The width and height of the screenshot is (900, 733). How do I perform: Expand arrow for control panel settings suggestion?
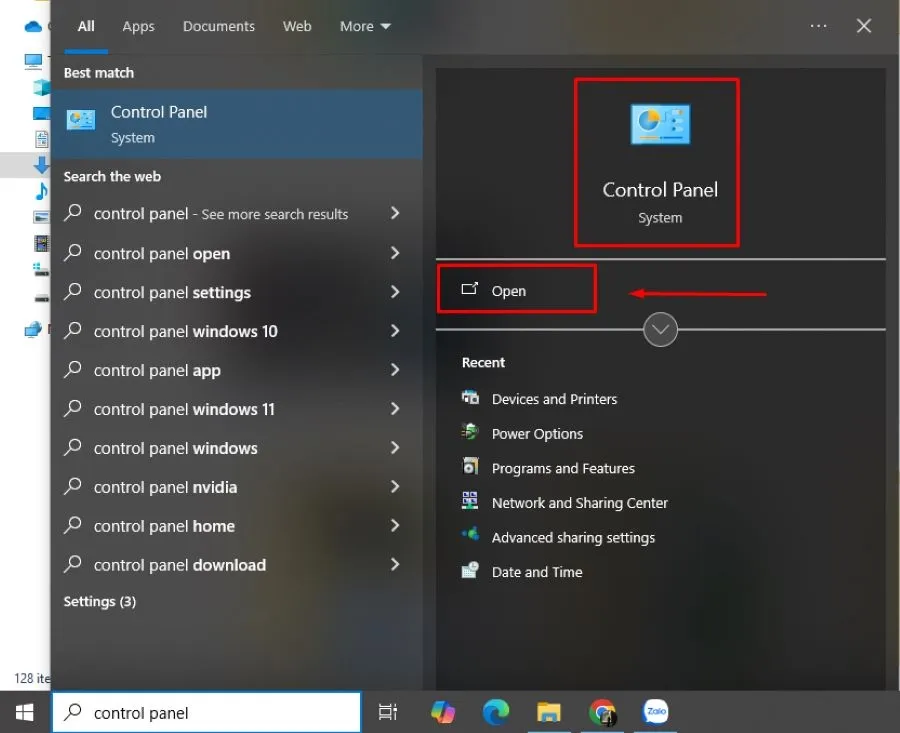pos(395,293)
